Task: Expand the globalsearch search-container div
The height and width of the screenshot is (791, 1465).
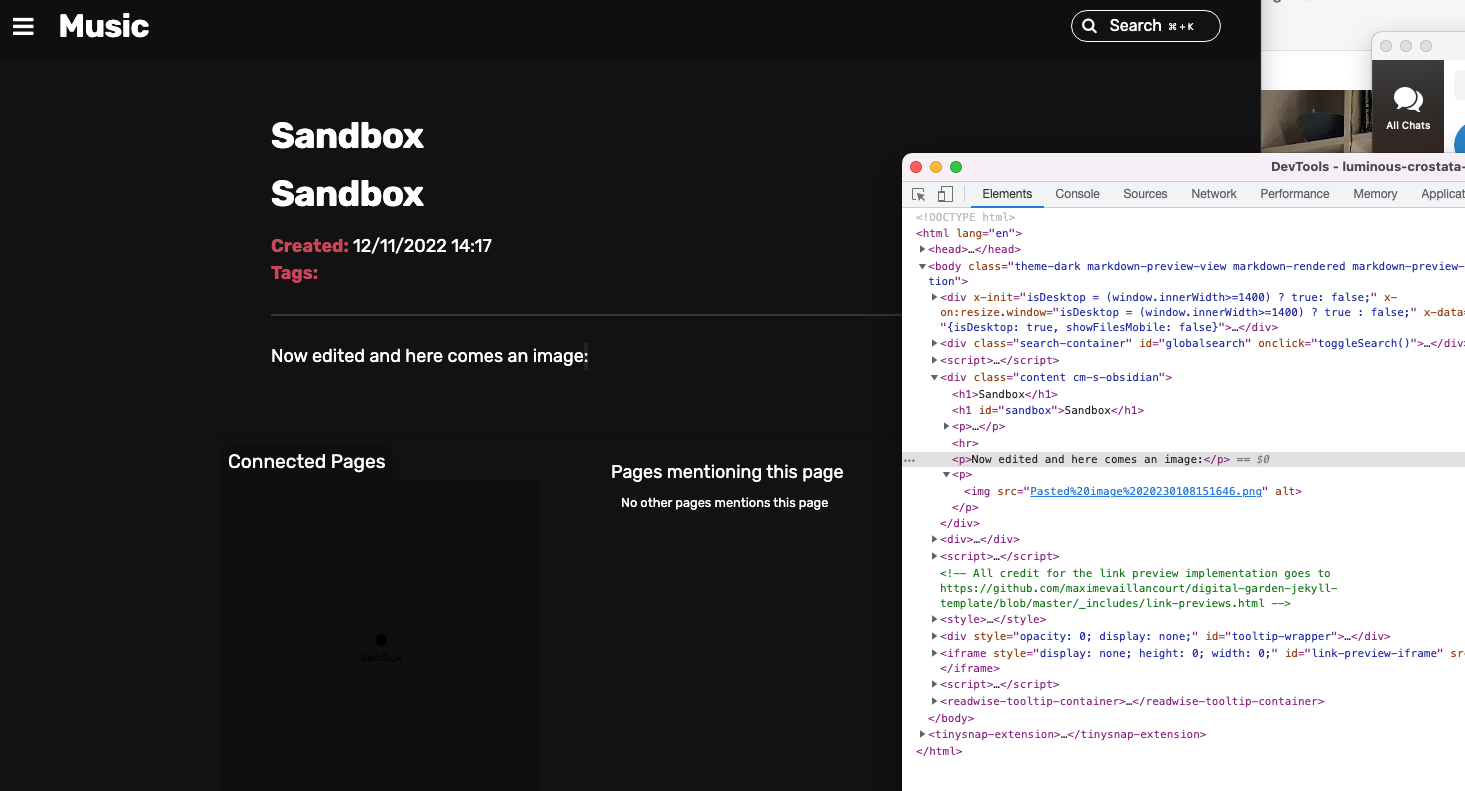Action: 934,343
